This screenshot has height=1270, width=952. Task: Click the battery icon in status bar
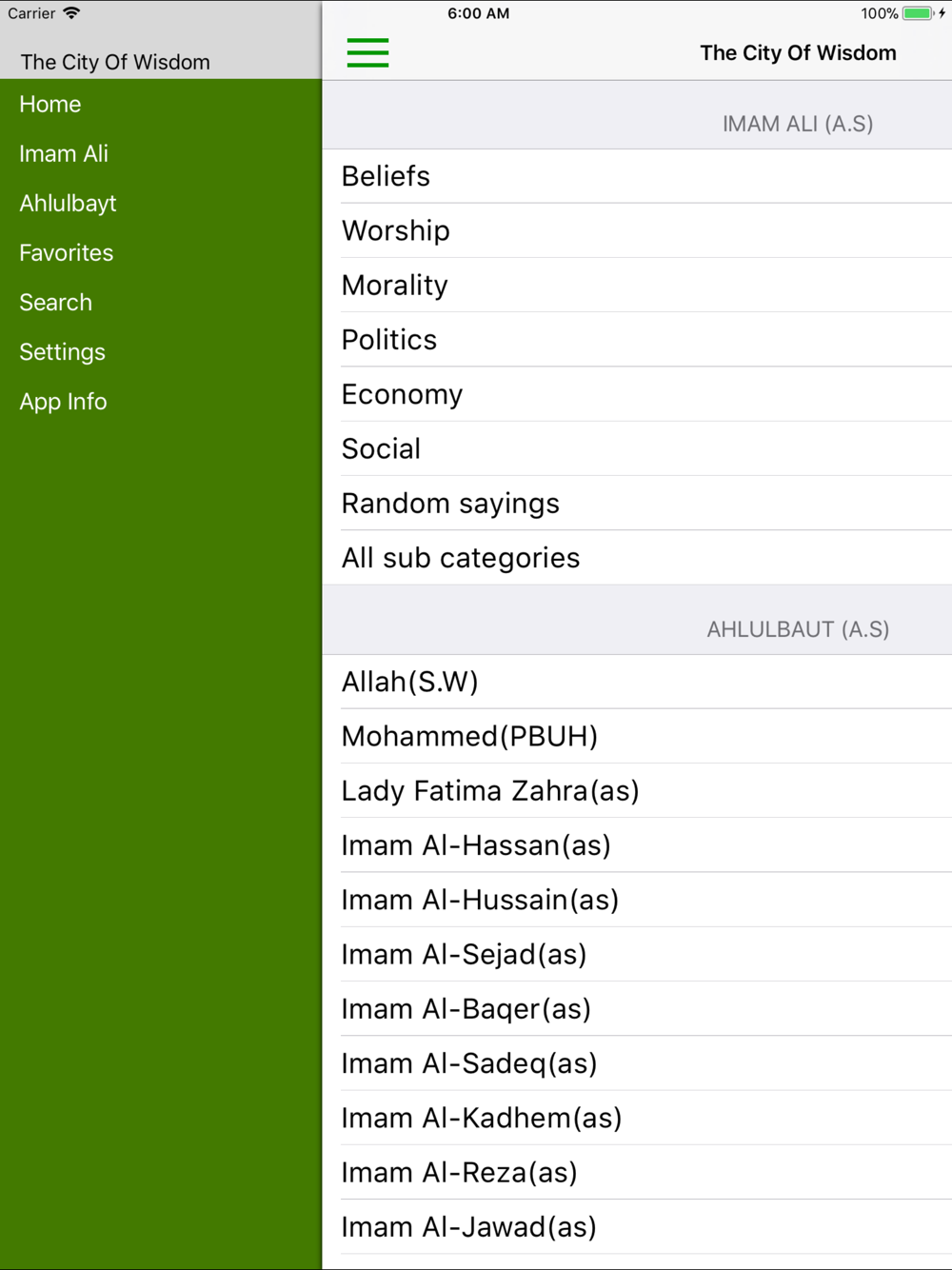point(919,13)
